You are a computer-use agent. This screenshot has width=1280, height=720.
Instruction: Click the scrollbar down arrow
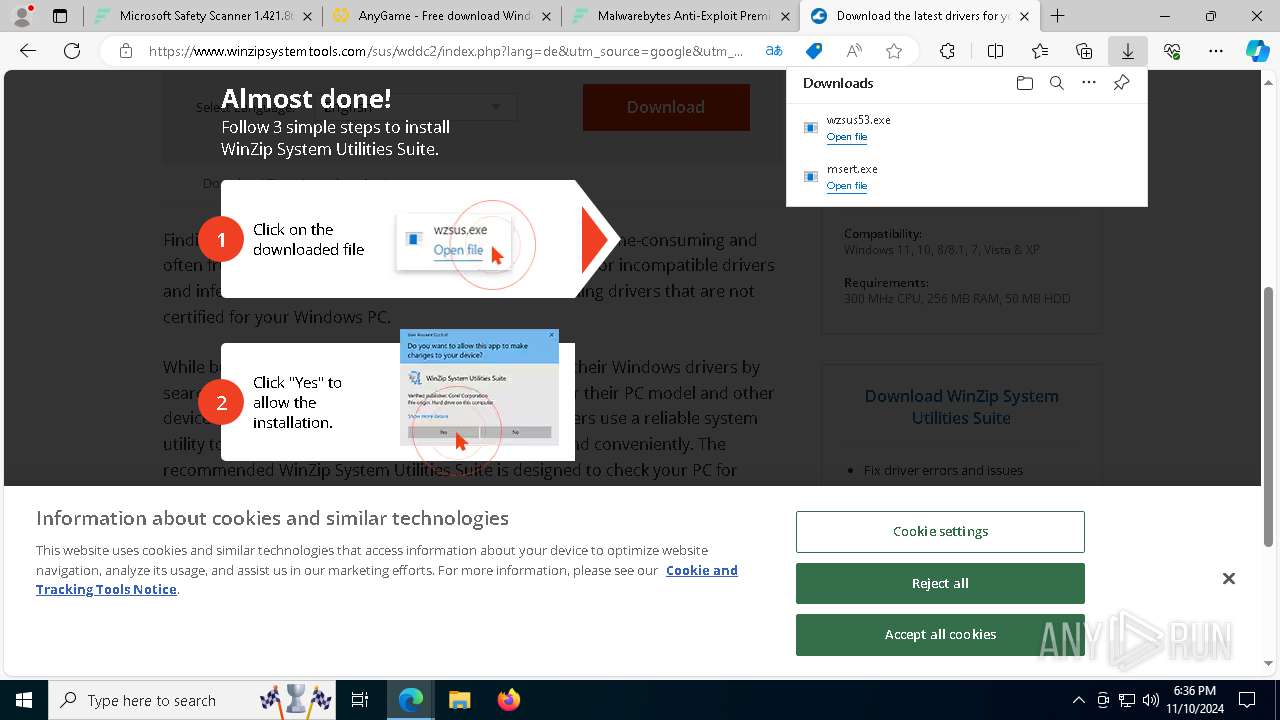coord(1269,663)
